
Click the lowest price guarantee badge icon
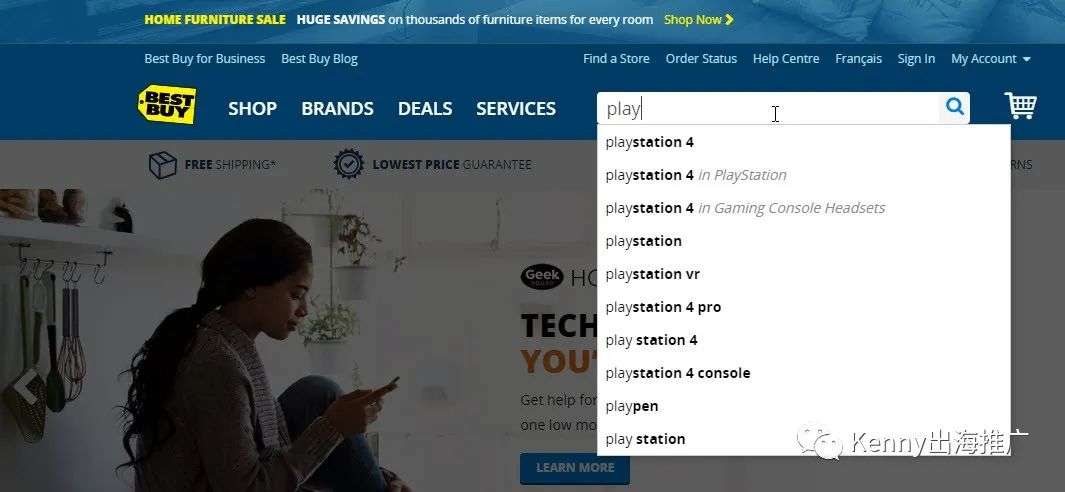[x=349, y=164]
